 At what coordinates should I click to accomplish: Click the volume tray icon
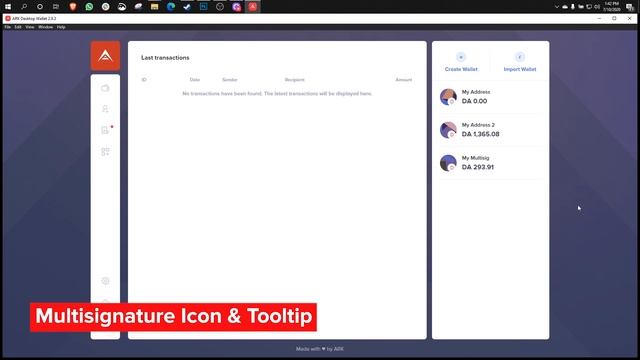(597, 7)
